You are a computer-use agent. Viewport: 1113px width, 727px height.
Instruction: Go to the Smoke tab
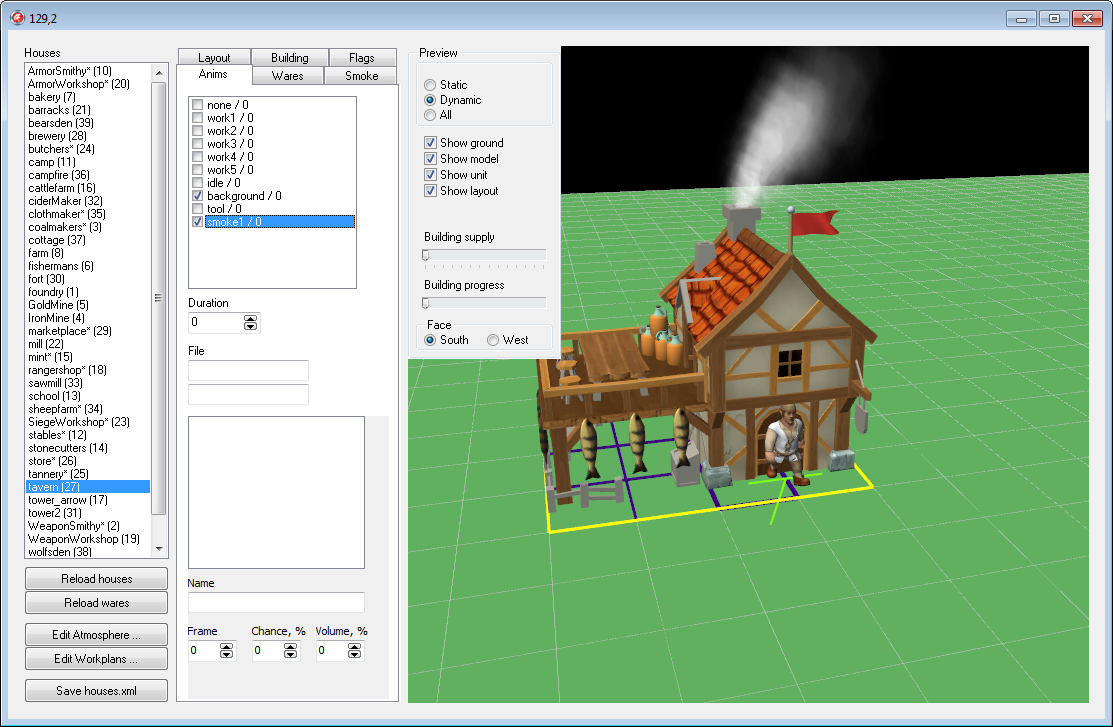[361, 75]
